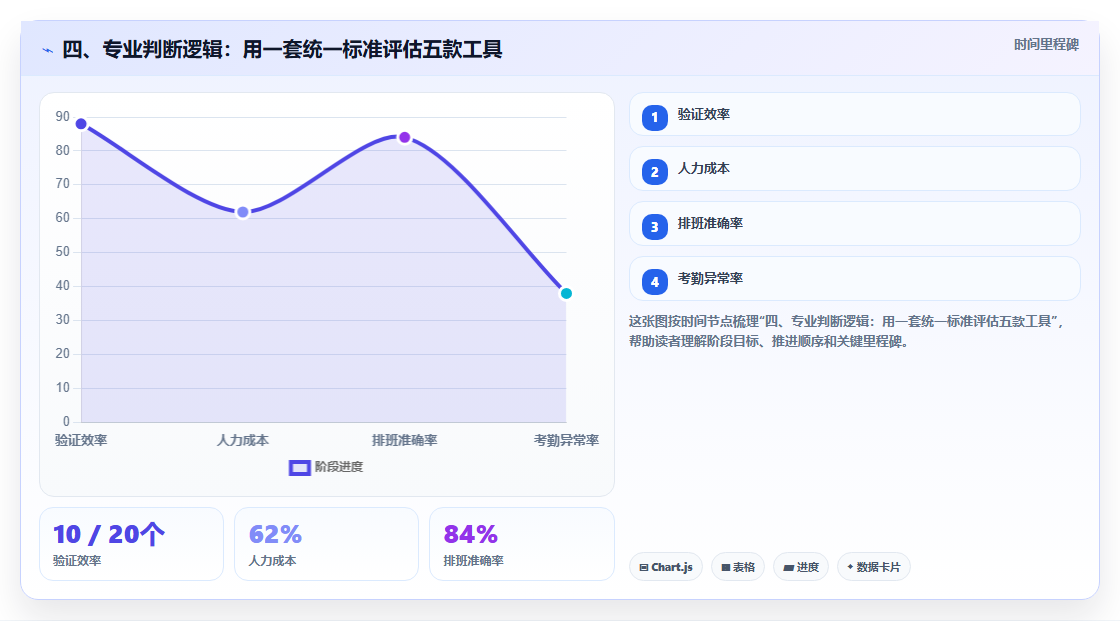Click the 时间里程碑 label in header
Viewport: 1120px width, 621px height.
(x=1046, y=44)
